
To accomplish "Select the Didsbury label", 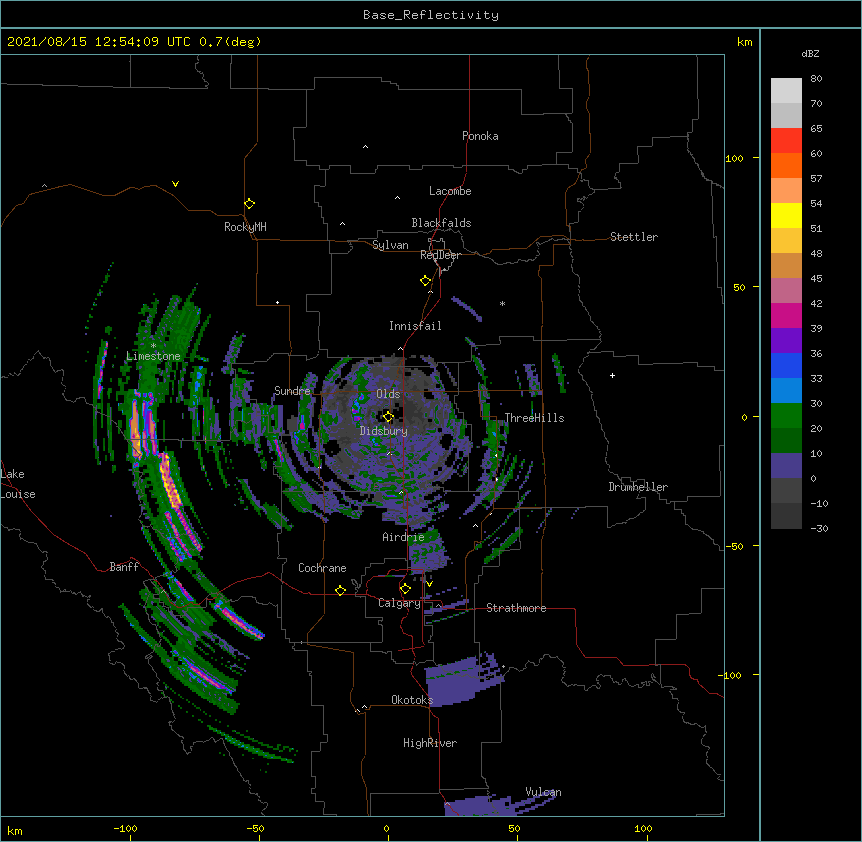I will coord(384,431).
